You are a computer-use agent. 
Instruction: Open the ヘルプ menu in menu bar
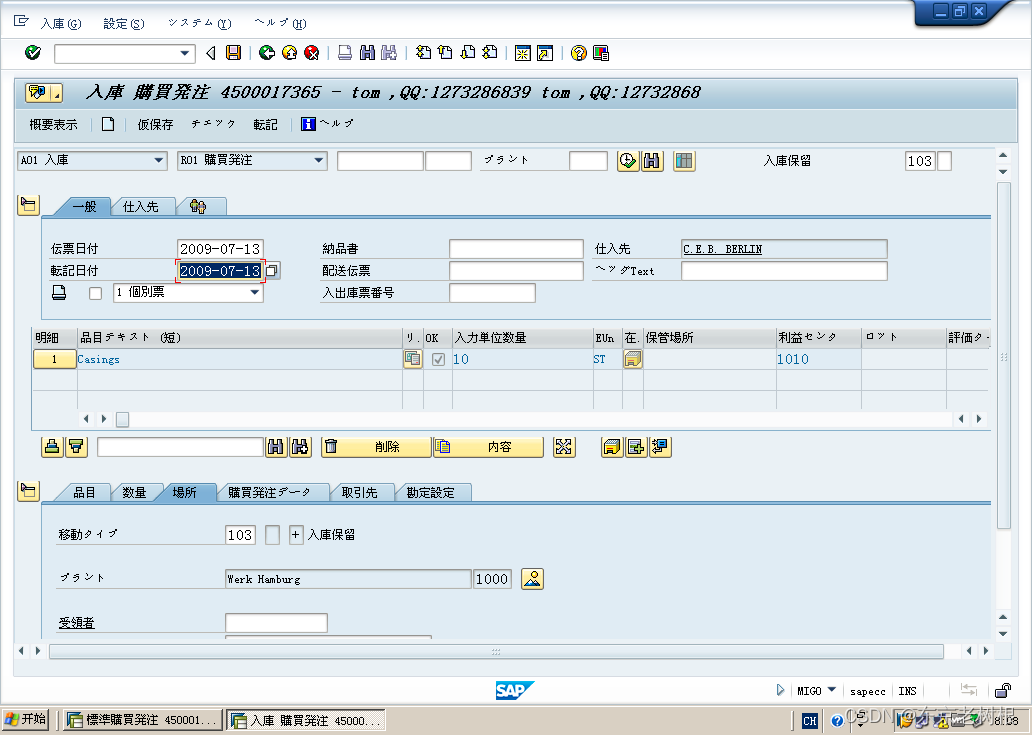click(x=280, y=23)
